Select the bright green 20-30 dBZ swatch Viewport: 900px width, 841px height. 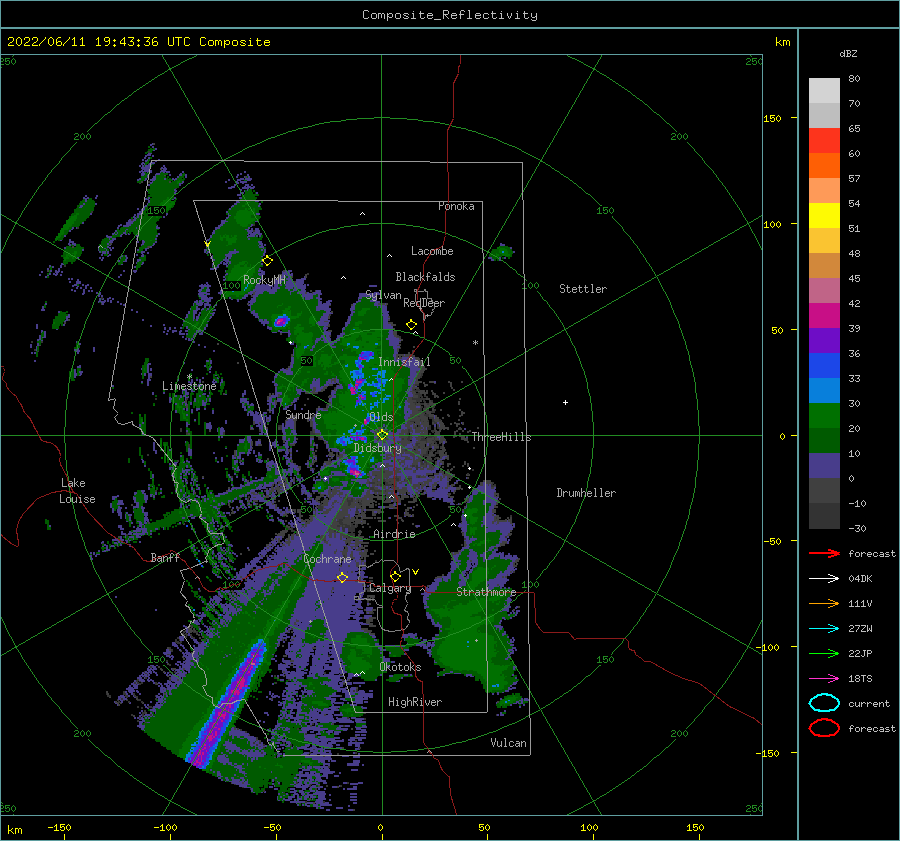tap(824, 416)
